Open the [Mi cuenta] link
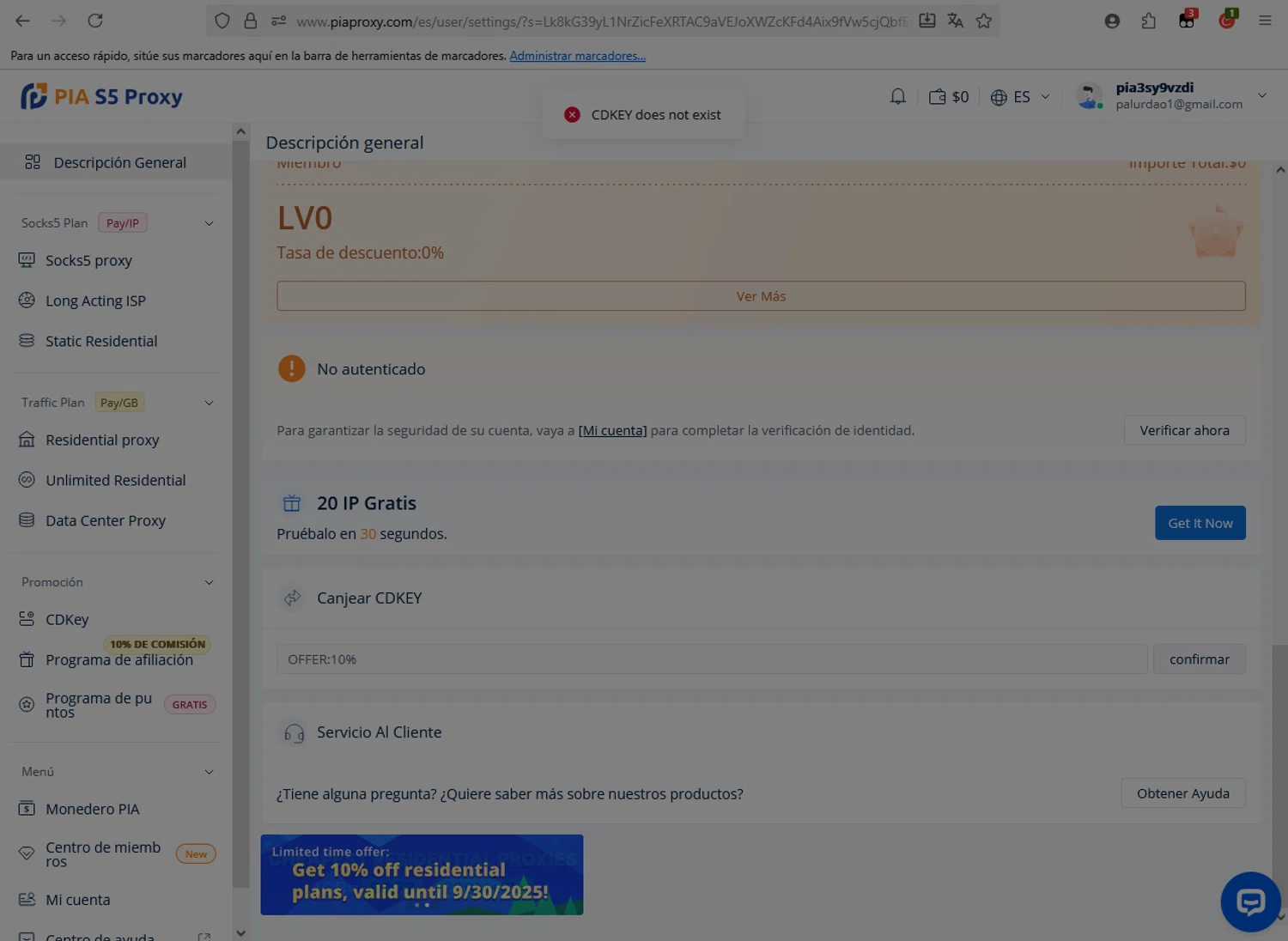The image size is (1288, 941). tap(612, 430)
